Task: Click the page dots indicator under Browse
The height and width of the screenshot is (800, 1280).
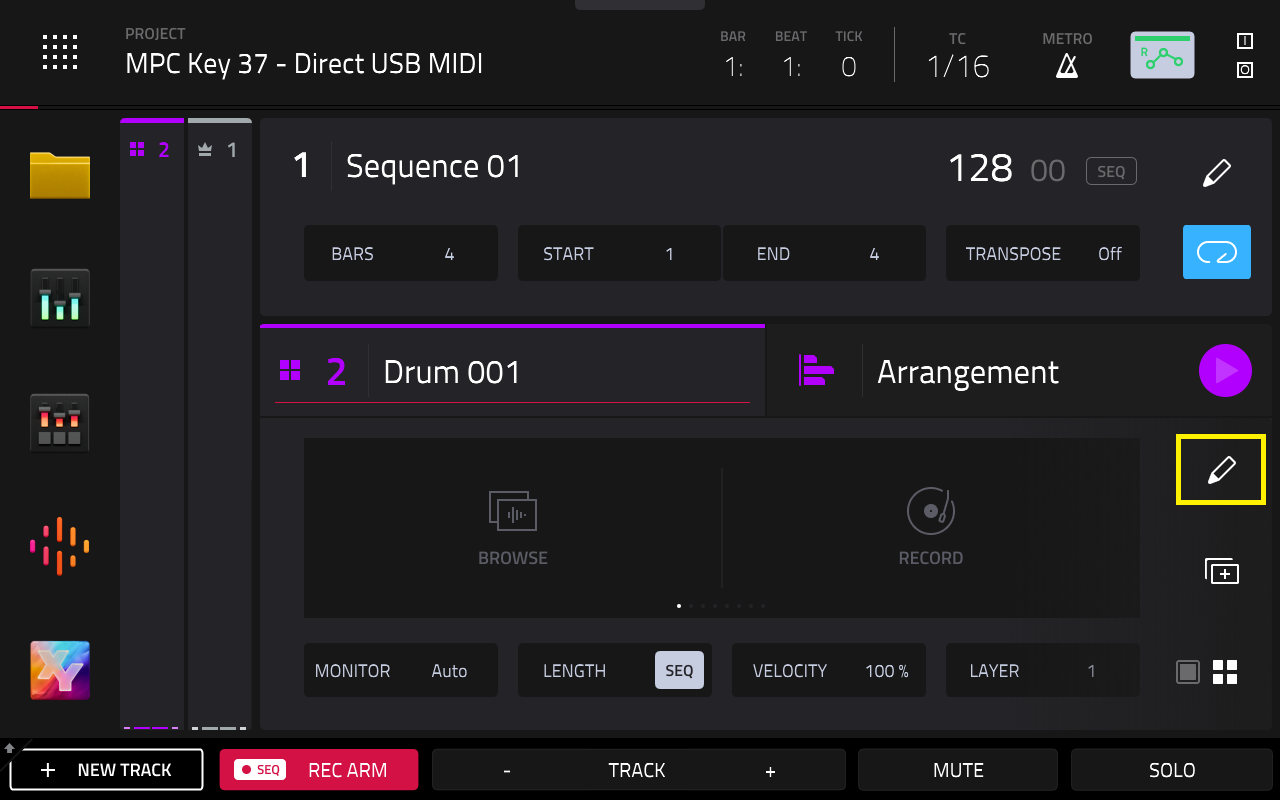Action: (721, 606)
